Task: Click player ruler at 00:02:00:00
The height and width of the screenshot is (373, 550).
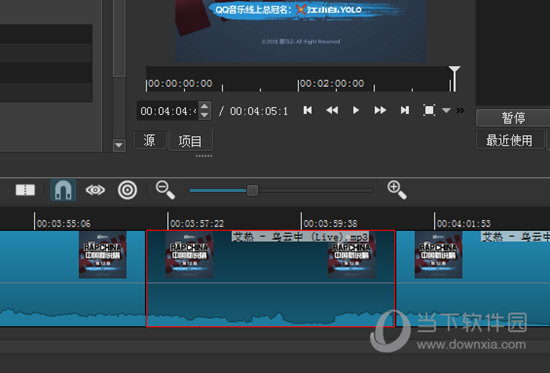Action: pos(332,84)
